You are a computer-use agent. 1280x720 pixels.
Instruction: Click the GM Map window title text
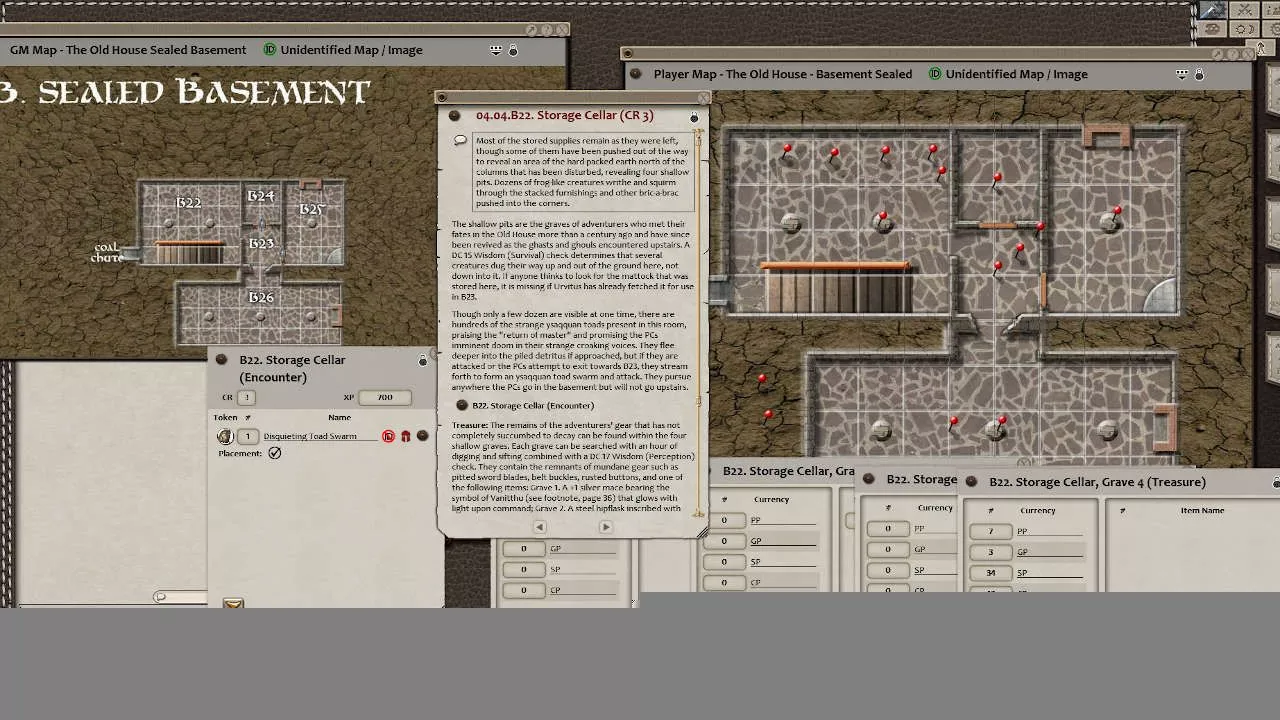click(128, 50)
